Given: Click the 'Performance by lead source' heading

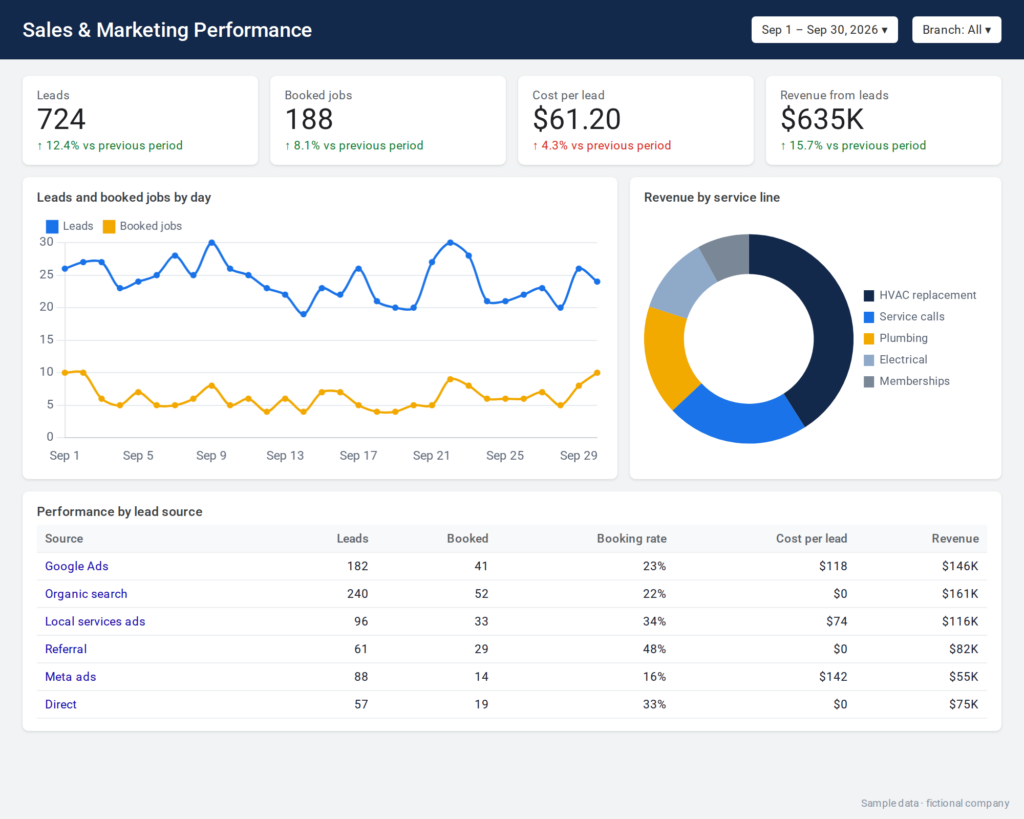Looking at the screenshot, I should (120, 511).
